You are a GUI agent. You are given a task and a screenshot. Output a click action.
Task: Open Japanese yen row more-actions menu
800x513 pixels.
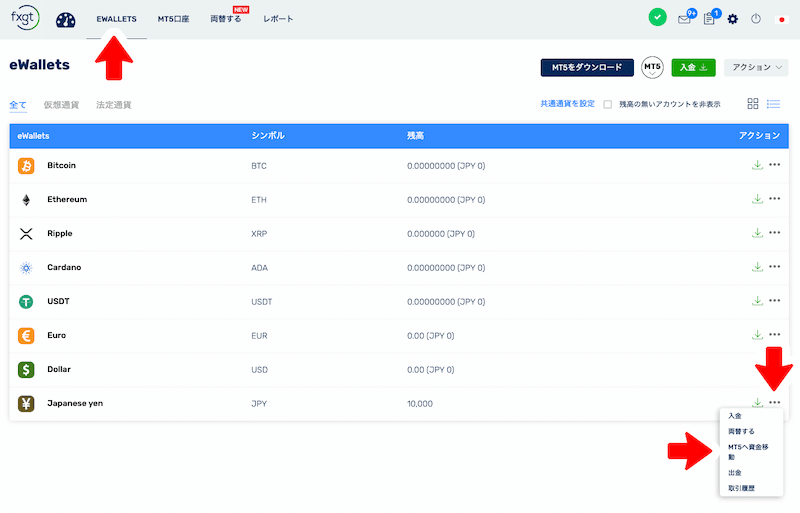(x=774, y=402)
